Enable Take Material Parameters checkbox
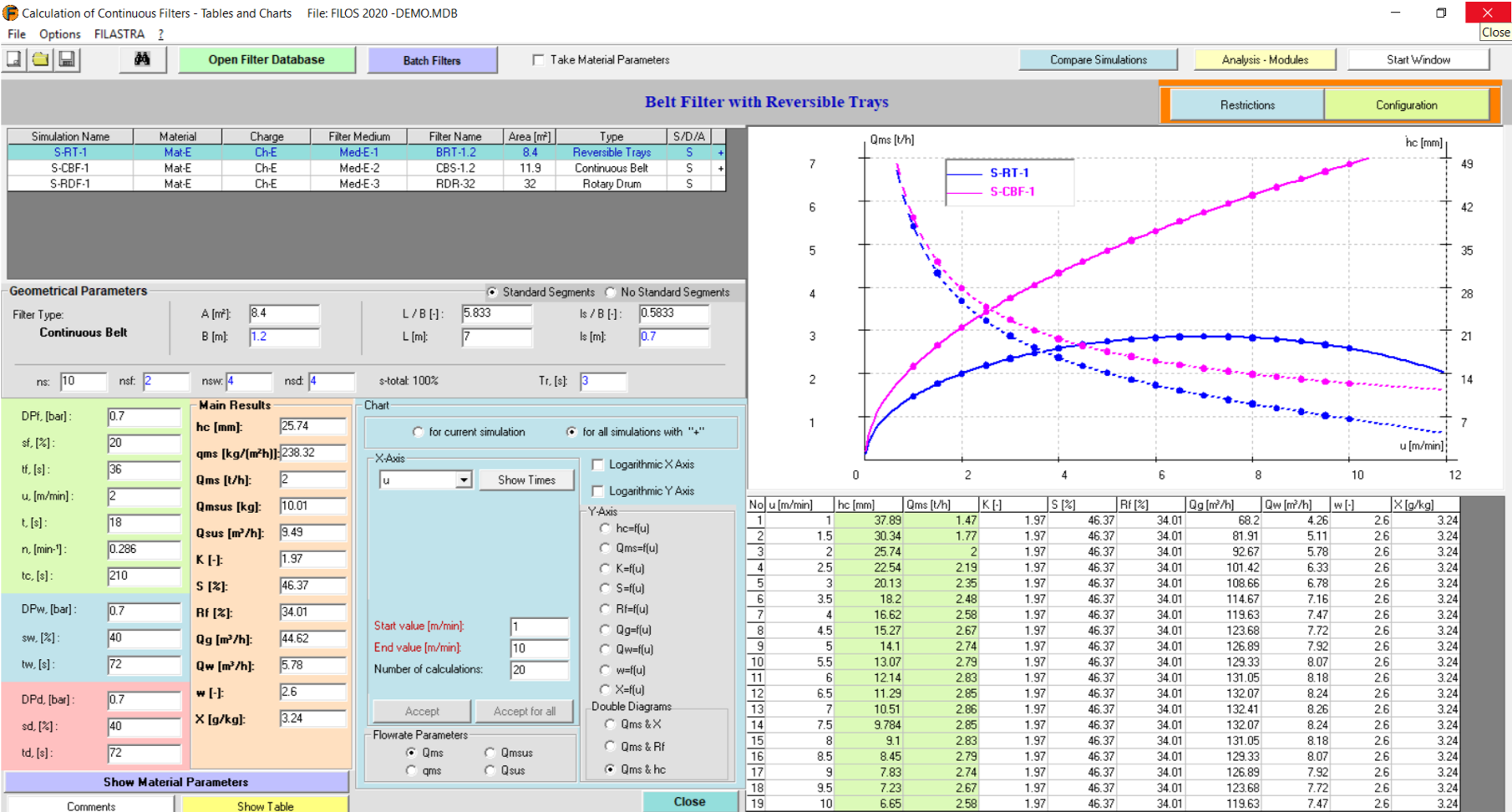The width and height of the screenshot is (1512, 812). pyautogui.click(x=538, y=59)
